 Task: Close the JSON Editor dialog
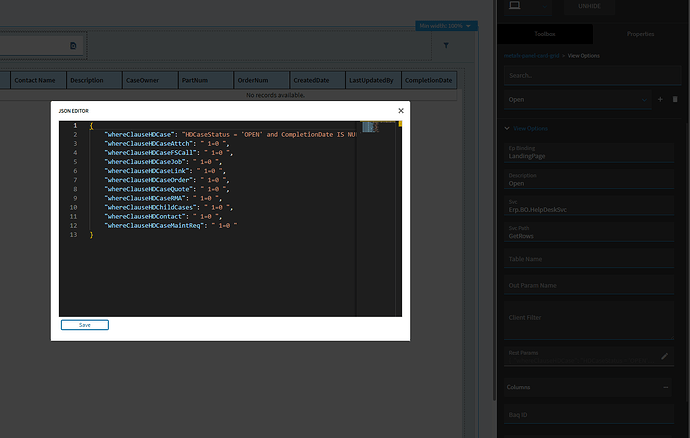400,111
